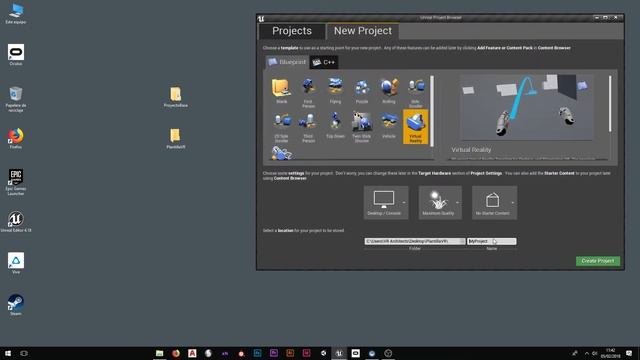Select the First Person template
The height and width of the screenshot is (360, 640).
(x=308, y=92)
